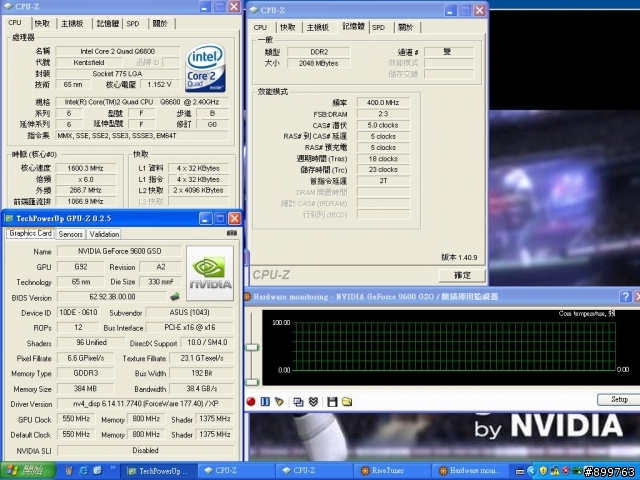The width and height of the screenshot is (640, 480).
Task: Click the 確定 button in CPU-Z
Action: click(462, 275)
